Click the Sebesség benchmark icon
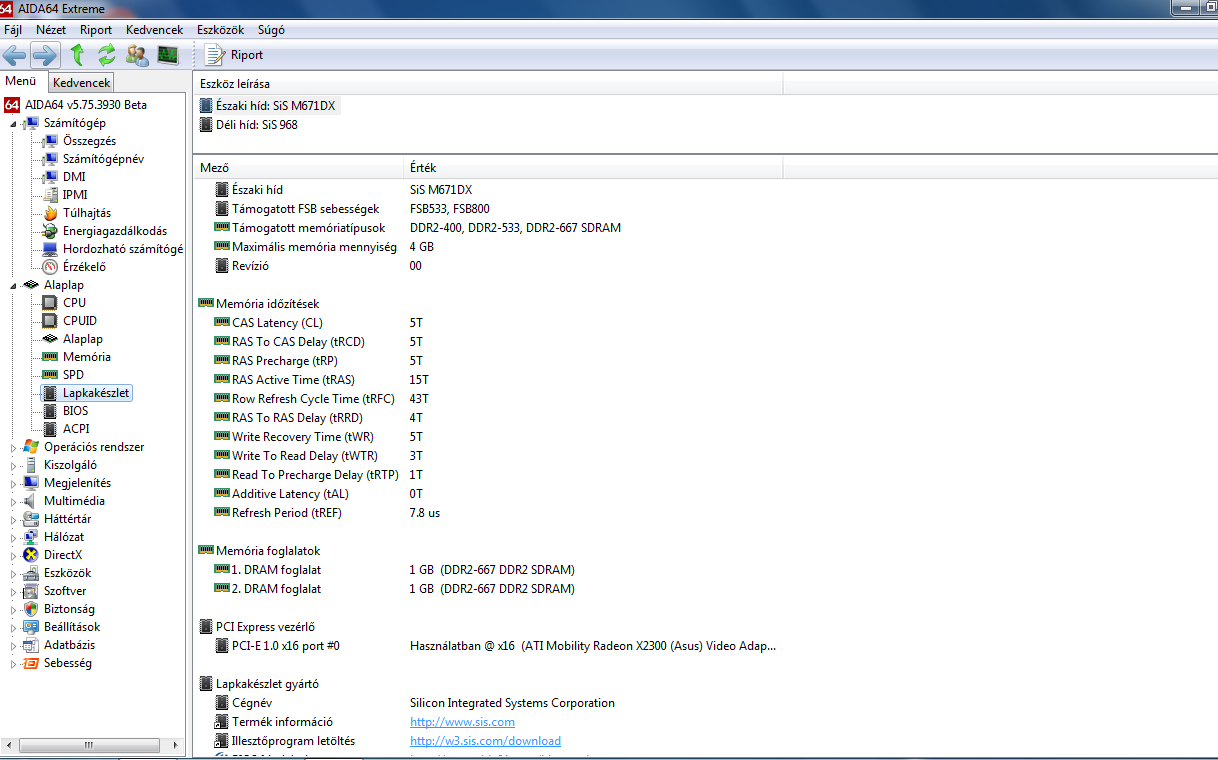 pos(31,663)
